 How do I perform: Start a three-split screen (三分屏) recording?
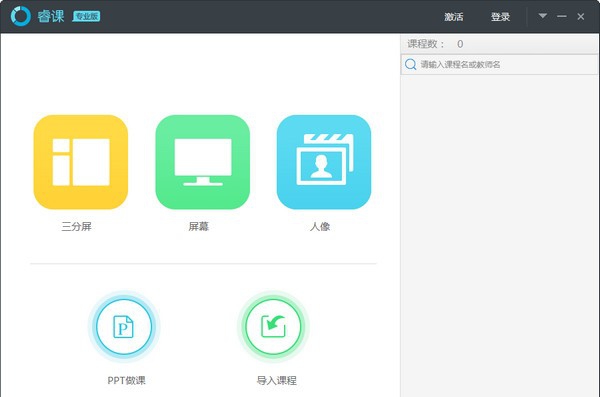pos(81,162)
